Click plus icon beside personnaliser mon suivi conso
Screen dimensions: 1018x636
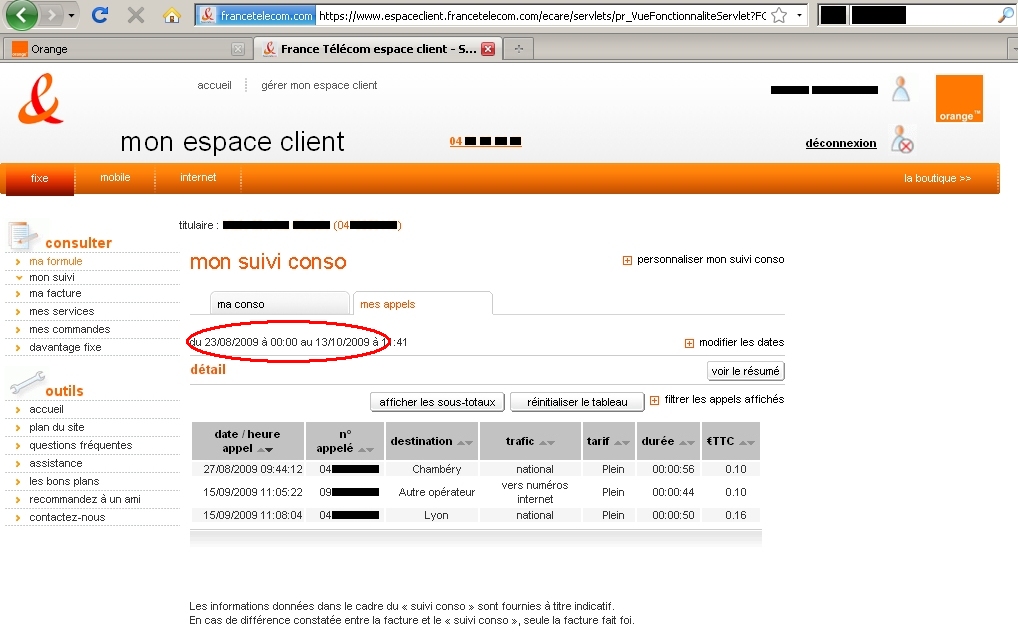(627, 260)
